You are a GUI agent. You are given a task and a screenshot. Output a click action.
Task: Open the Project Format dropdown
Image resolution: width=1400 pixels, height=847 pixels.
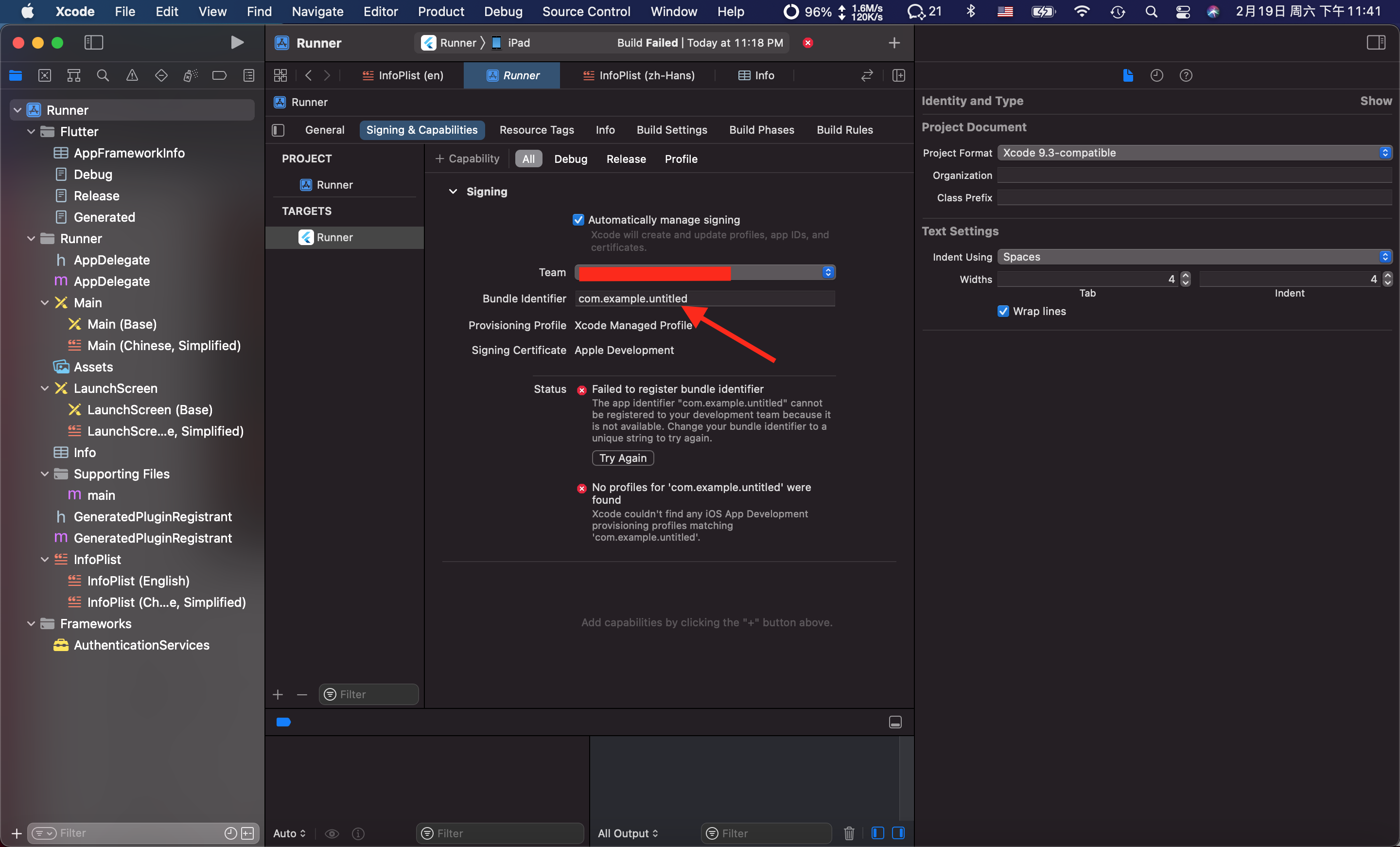point(1194,153)
